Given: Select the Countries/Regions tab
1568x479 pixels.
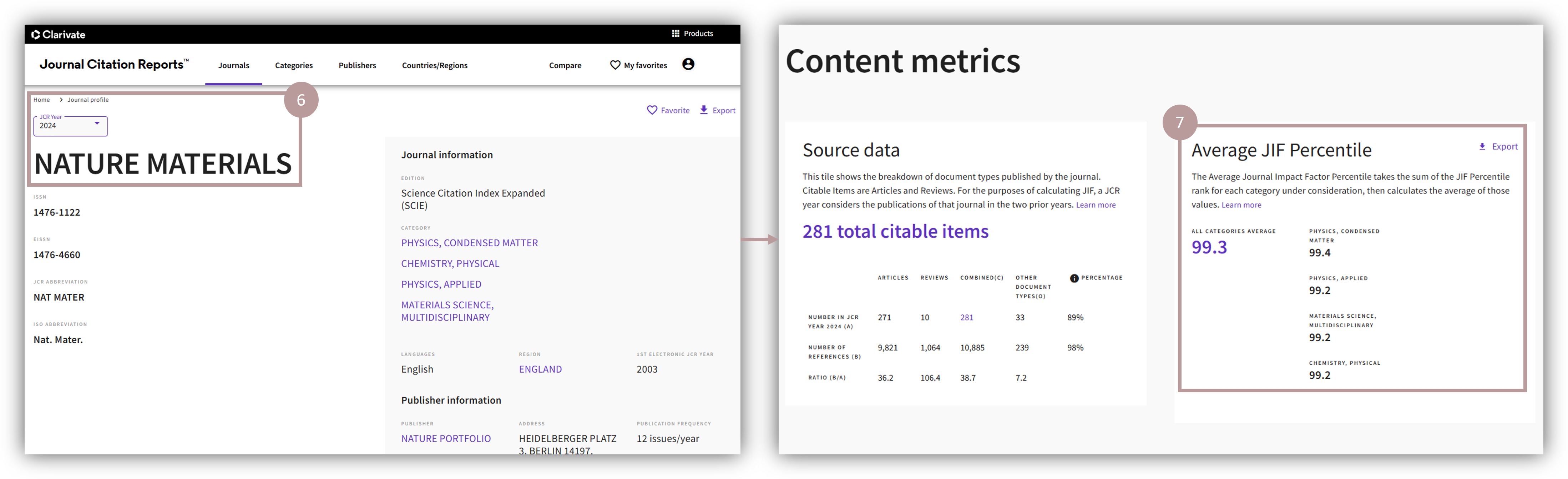Looking at the screenshot, I should 435,65.
